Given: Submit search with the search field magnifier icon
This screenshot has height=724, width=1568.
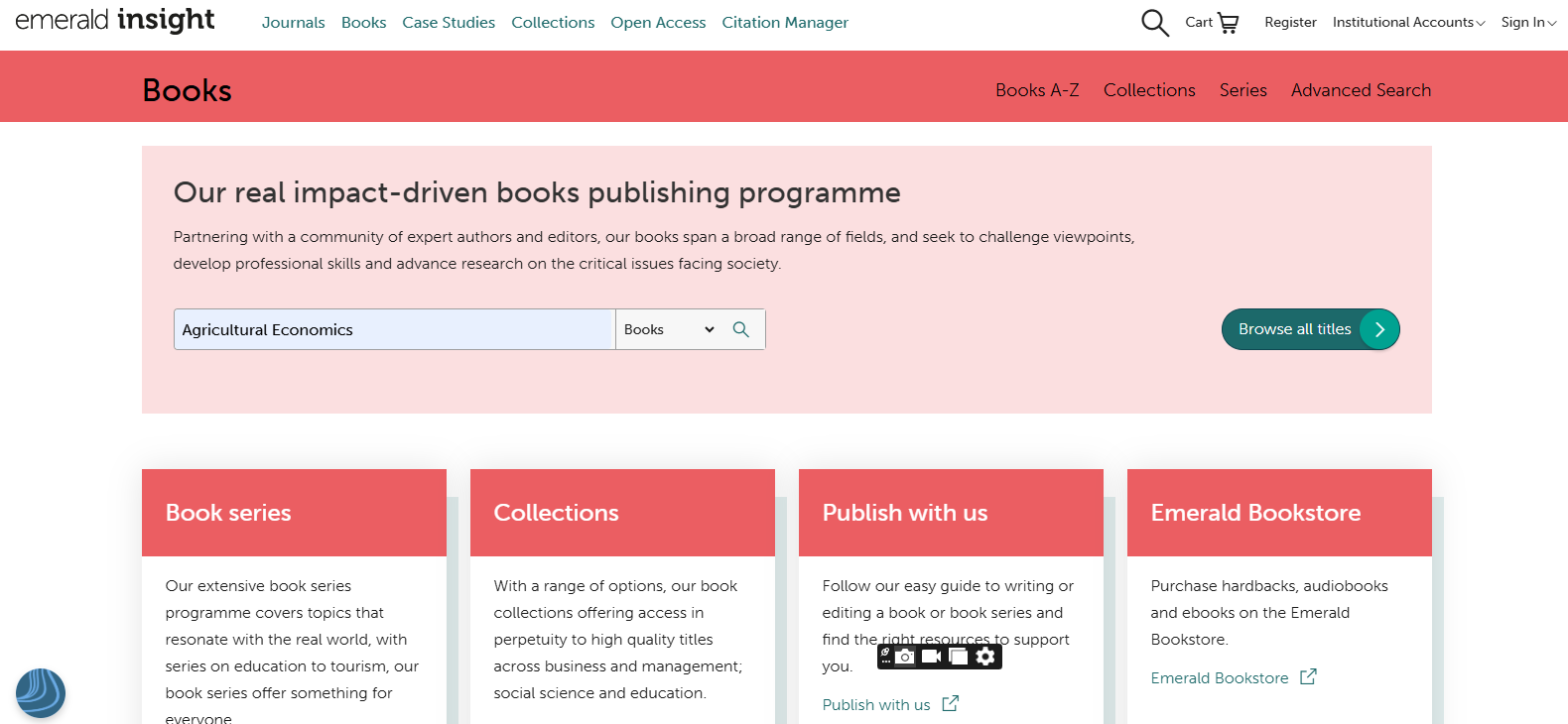Looking at the screenshot, I should click(740, 329).
